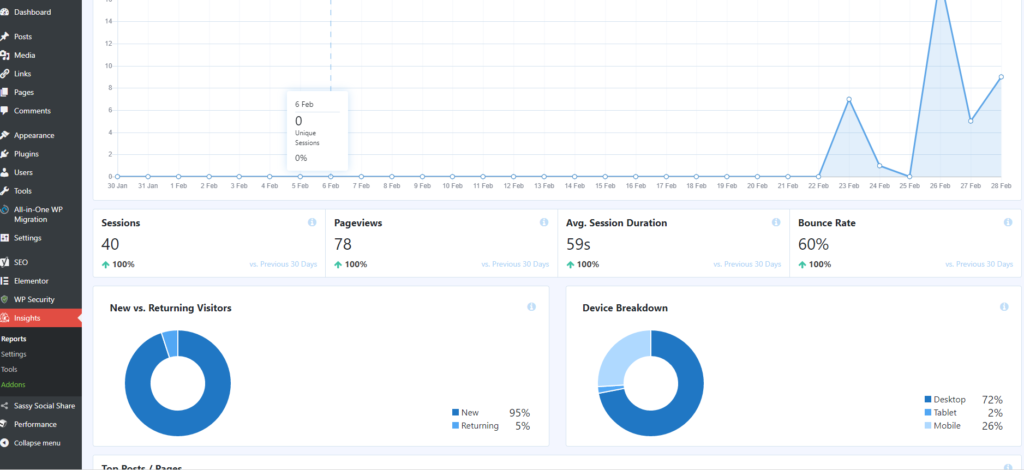Click the Desktop 72% legend entry

[963, 400]
